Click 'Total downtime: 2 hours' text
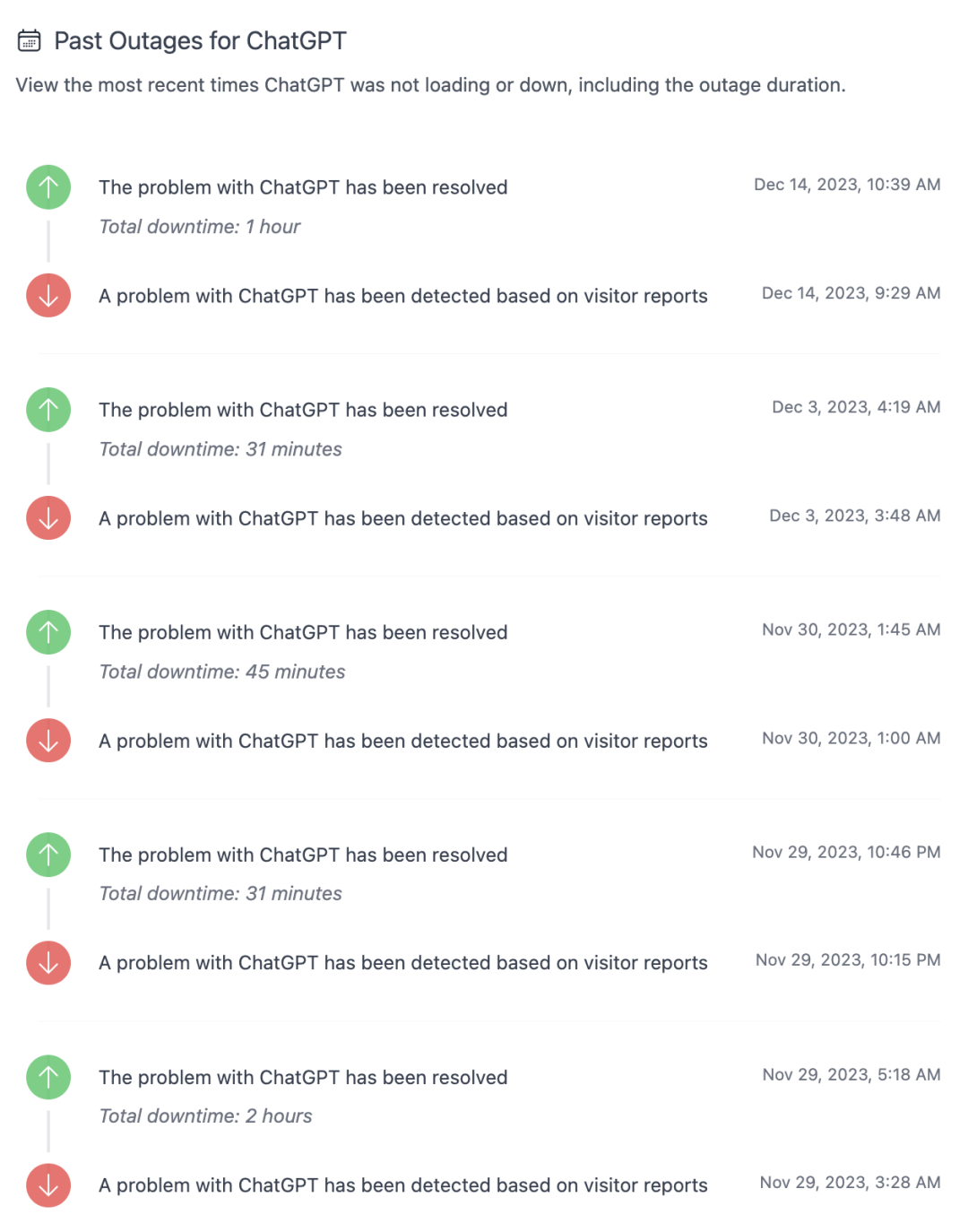Image resolution: width=968 pixels, height=1232 pixels. (206, 1116)
